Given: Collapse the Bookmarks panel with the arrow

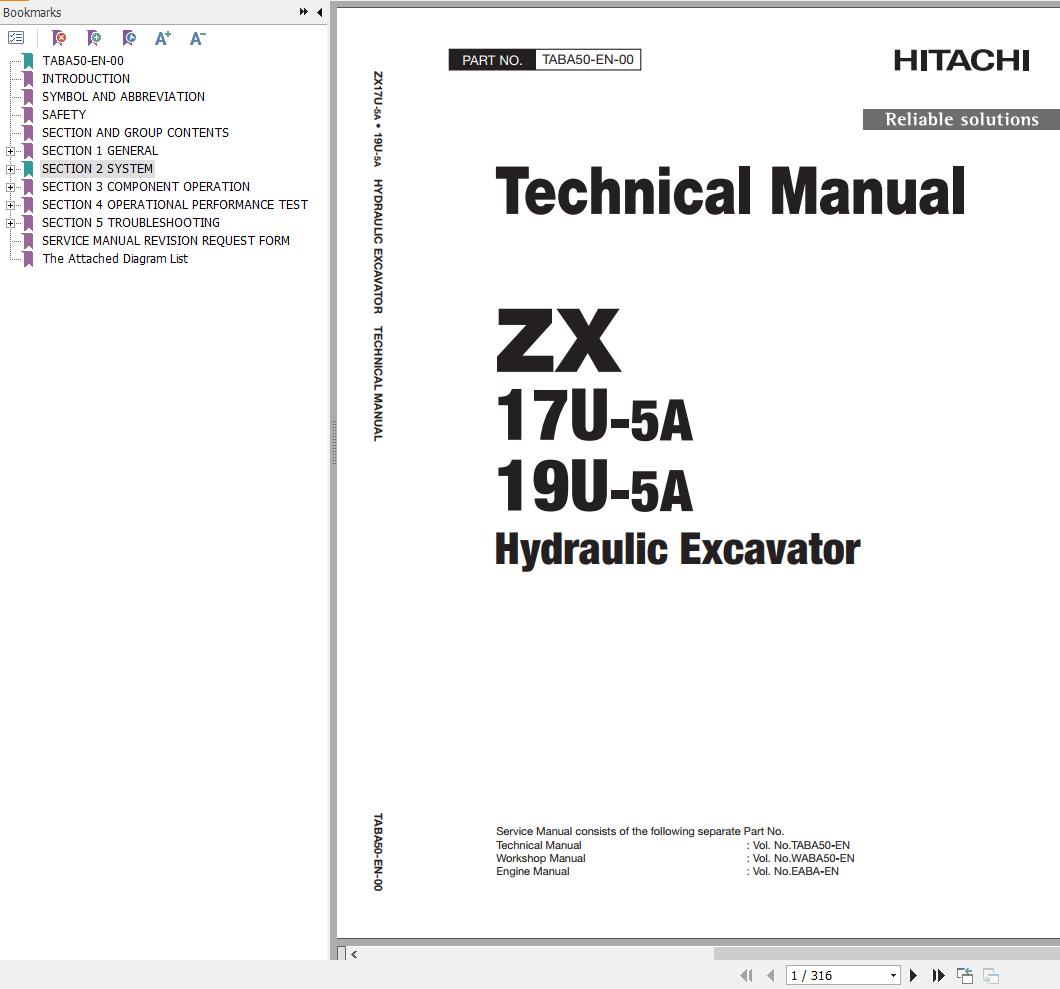Looking at the screenshot, I should click(x=319, y=13).
